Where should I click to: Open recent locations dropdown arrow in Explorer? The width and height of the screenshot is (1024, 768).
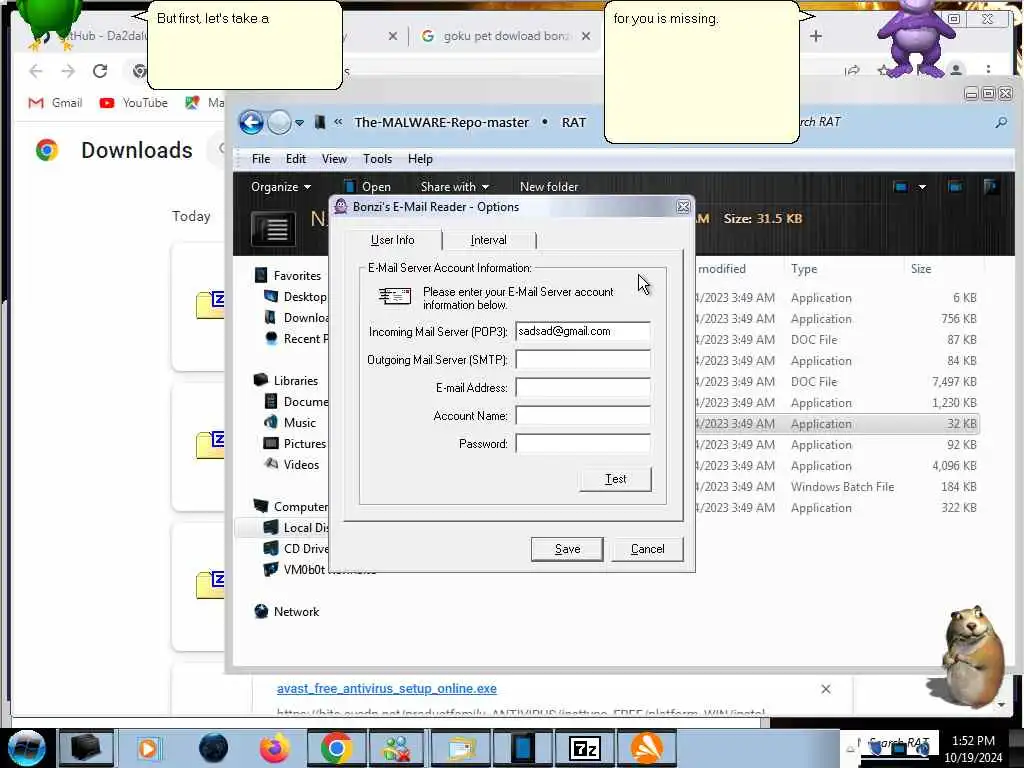coord(299,123)
